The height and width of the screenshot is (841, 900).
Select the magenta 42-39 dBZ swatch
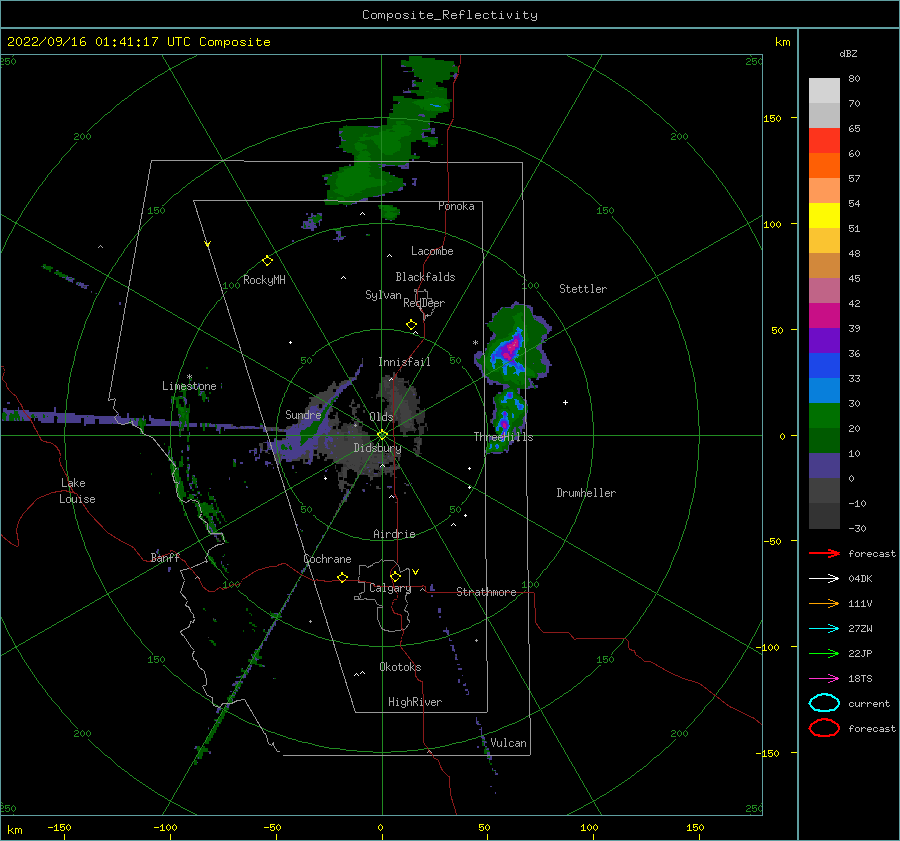coord(824,315)
